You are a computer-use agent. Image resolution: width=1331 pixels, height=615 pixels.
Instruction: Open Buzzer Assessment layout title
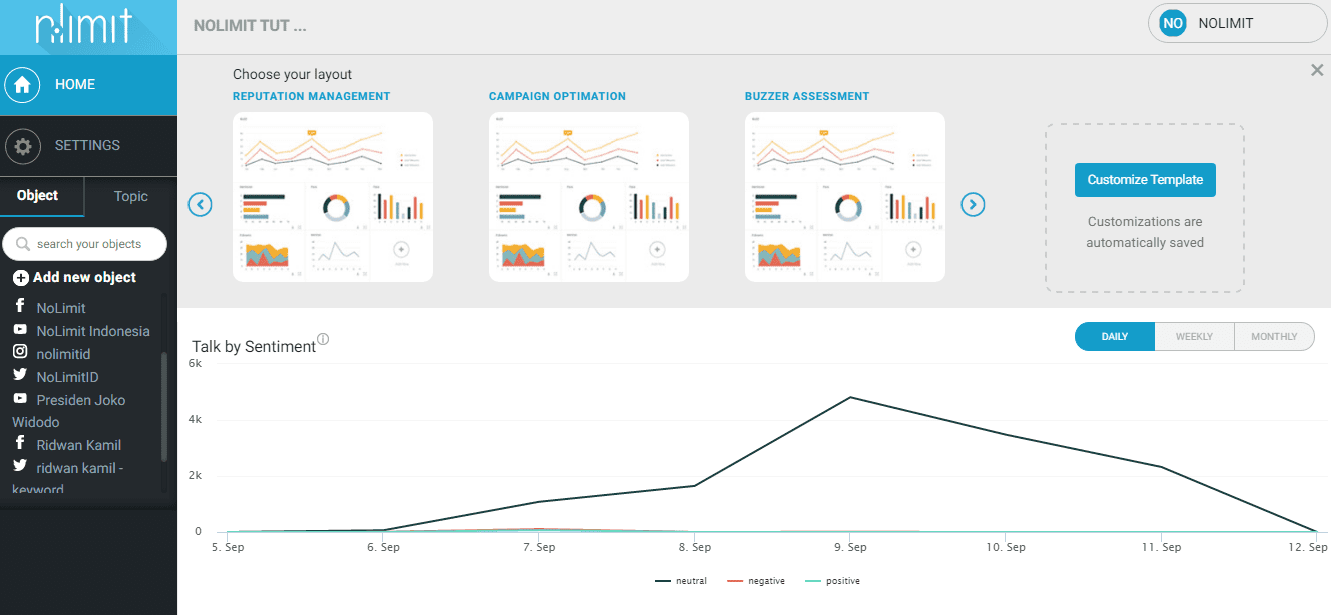807,97
